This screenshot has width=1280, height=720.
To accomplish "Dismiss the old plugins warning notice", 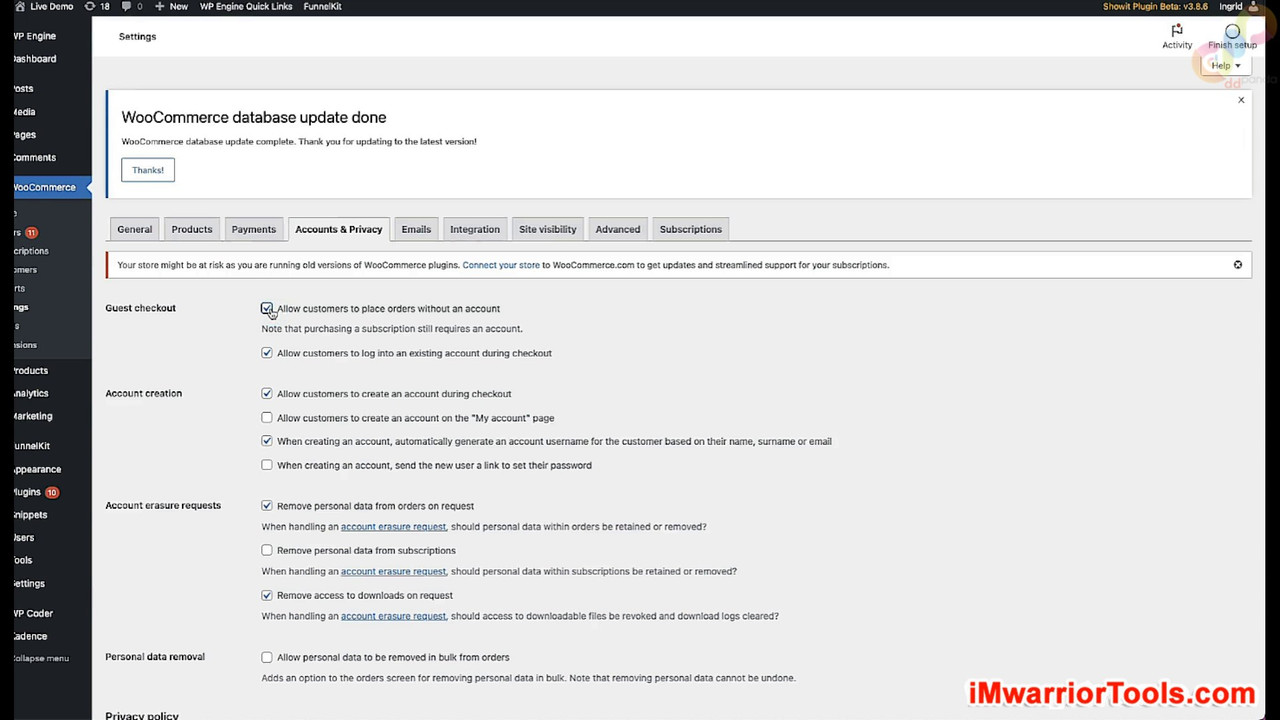I will pyautogui.click(x=1238, y=265).
